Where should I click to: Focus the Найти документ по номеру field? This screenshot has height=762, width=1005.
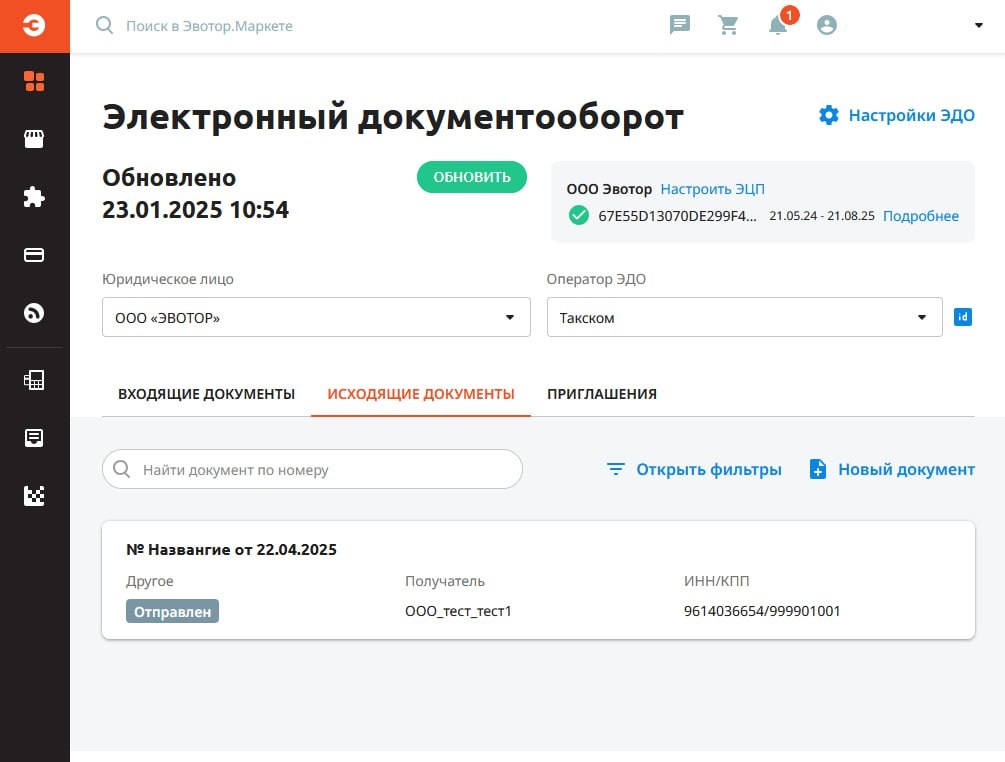click(312, 469)
